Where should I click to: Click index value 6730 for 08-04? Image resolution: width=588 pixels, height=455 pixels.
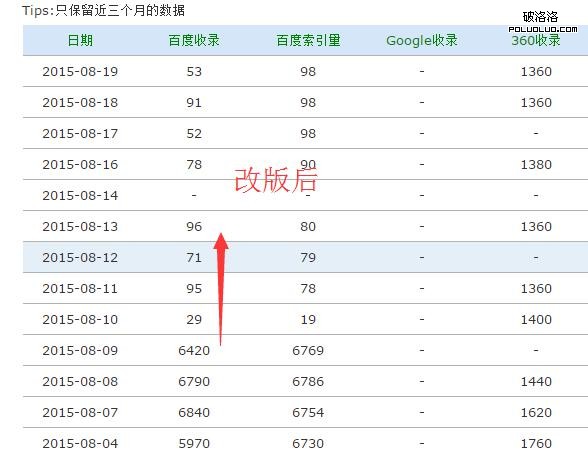click(308, 443)
